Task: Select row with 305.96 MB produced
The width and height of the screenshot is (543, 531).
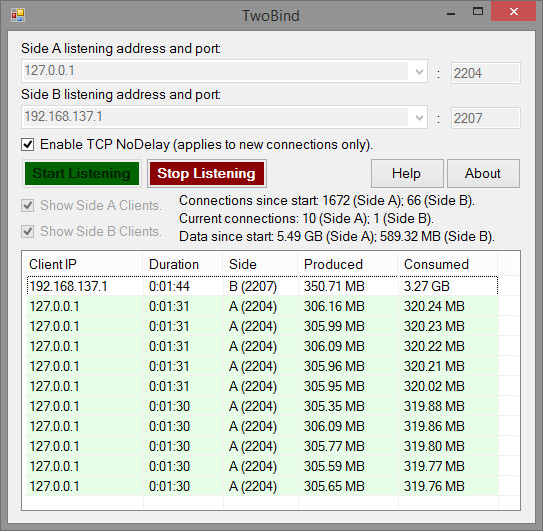Action: coord(262,366)
